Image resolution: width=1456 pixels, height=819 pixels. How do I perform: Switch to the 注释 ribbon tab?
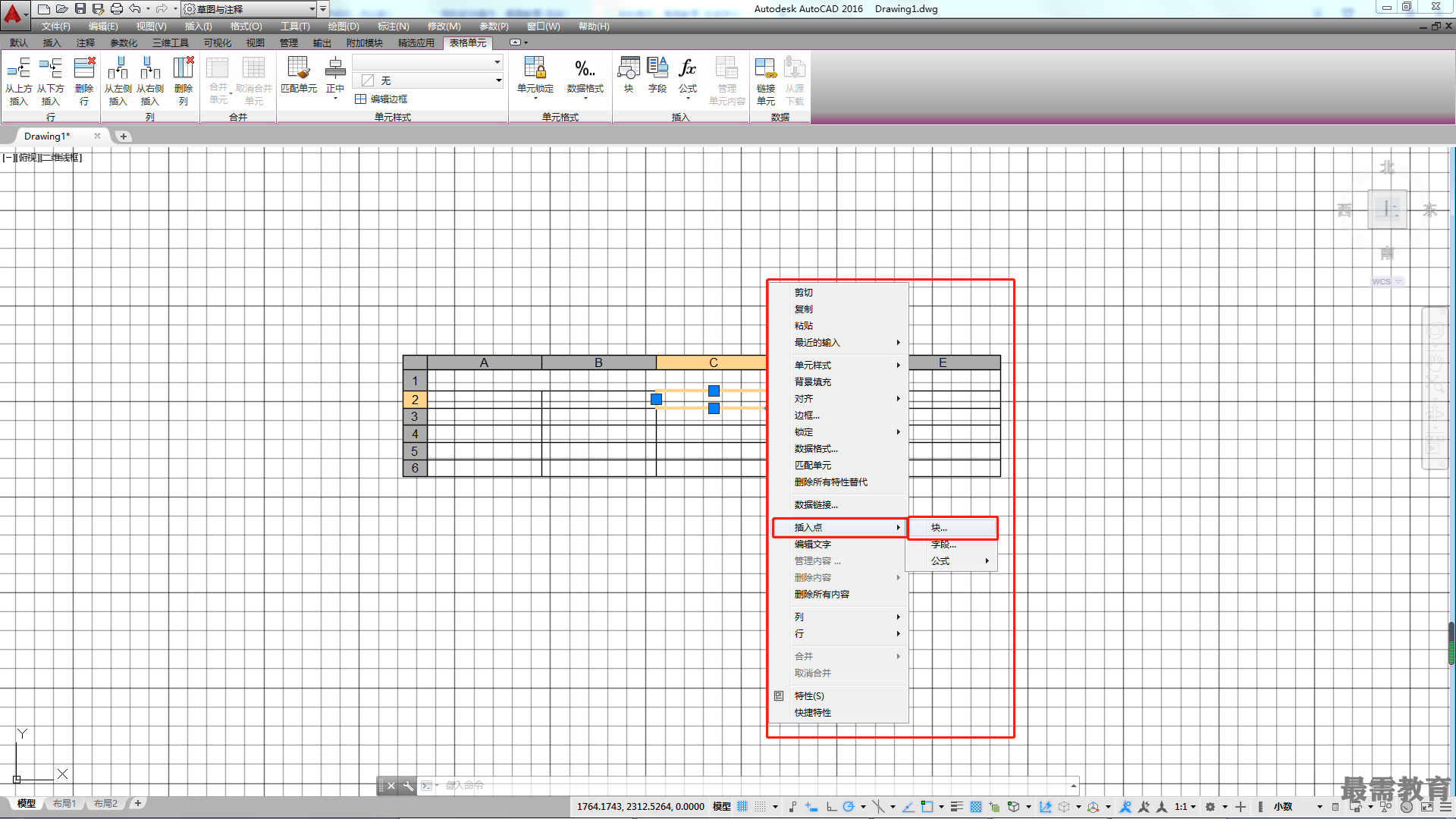tap(86, 43)
